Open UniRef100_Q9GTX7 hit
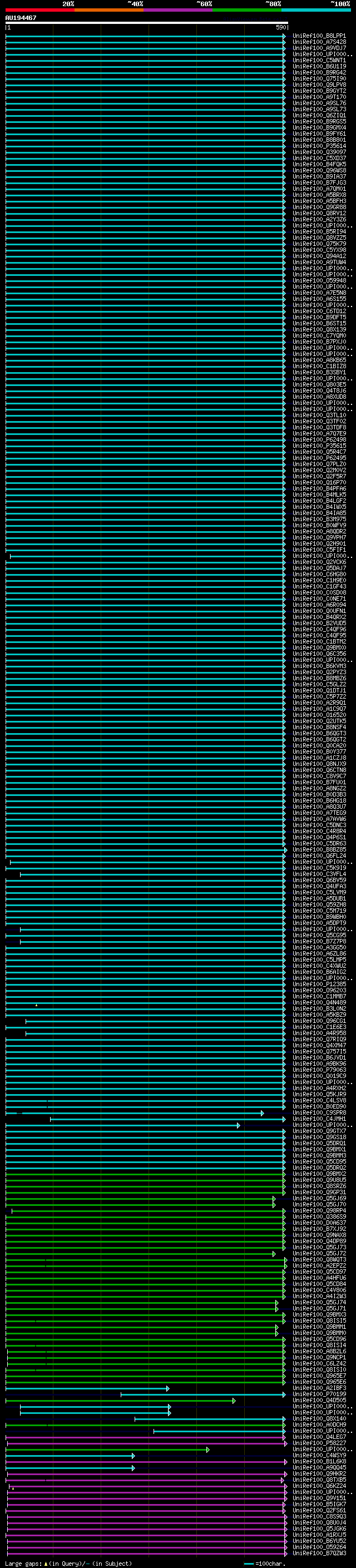This screenshot has width=356, height=1568. coord(319,1131)
